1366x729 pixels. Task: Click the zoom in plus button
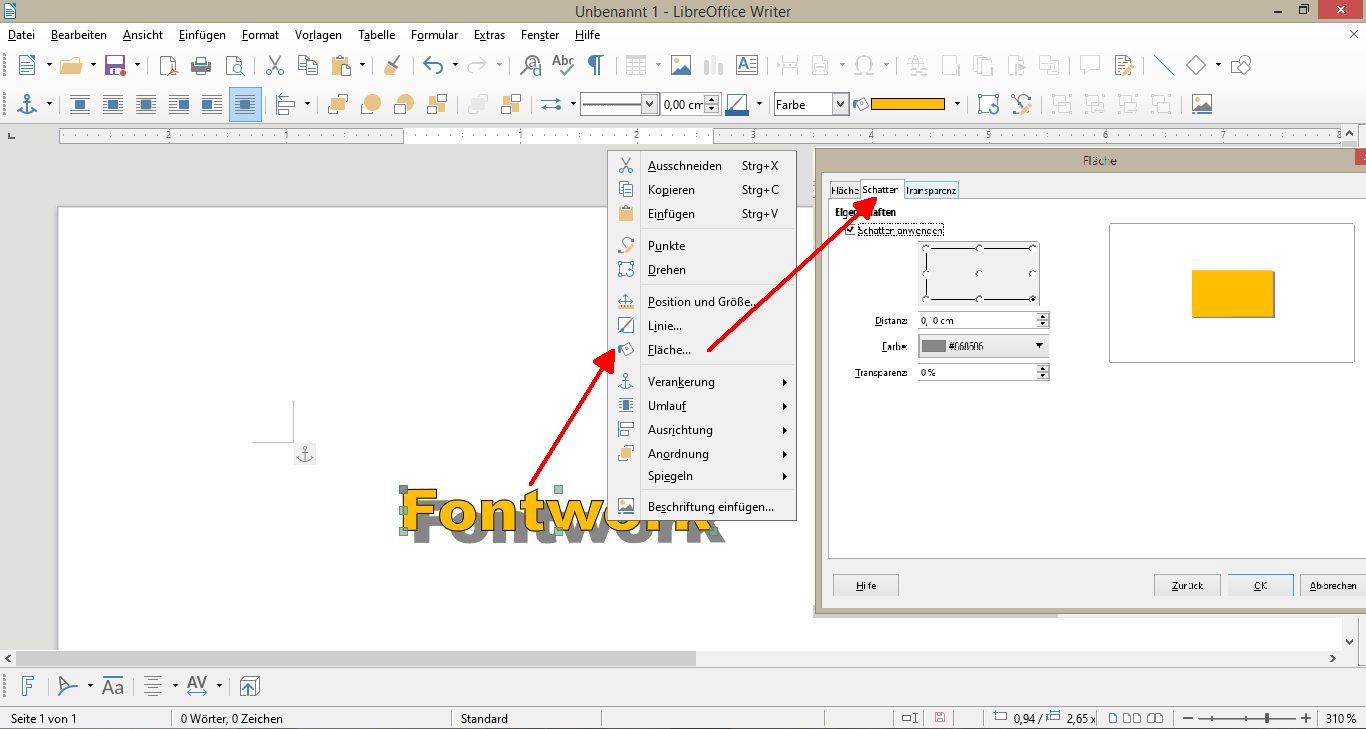[x=1306, y=718]
